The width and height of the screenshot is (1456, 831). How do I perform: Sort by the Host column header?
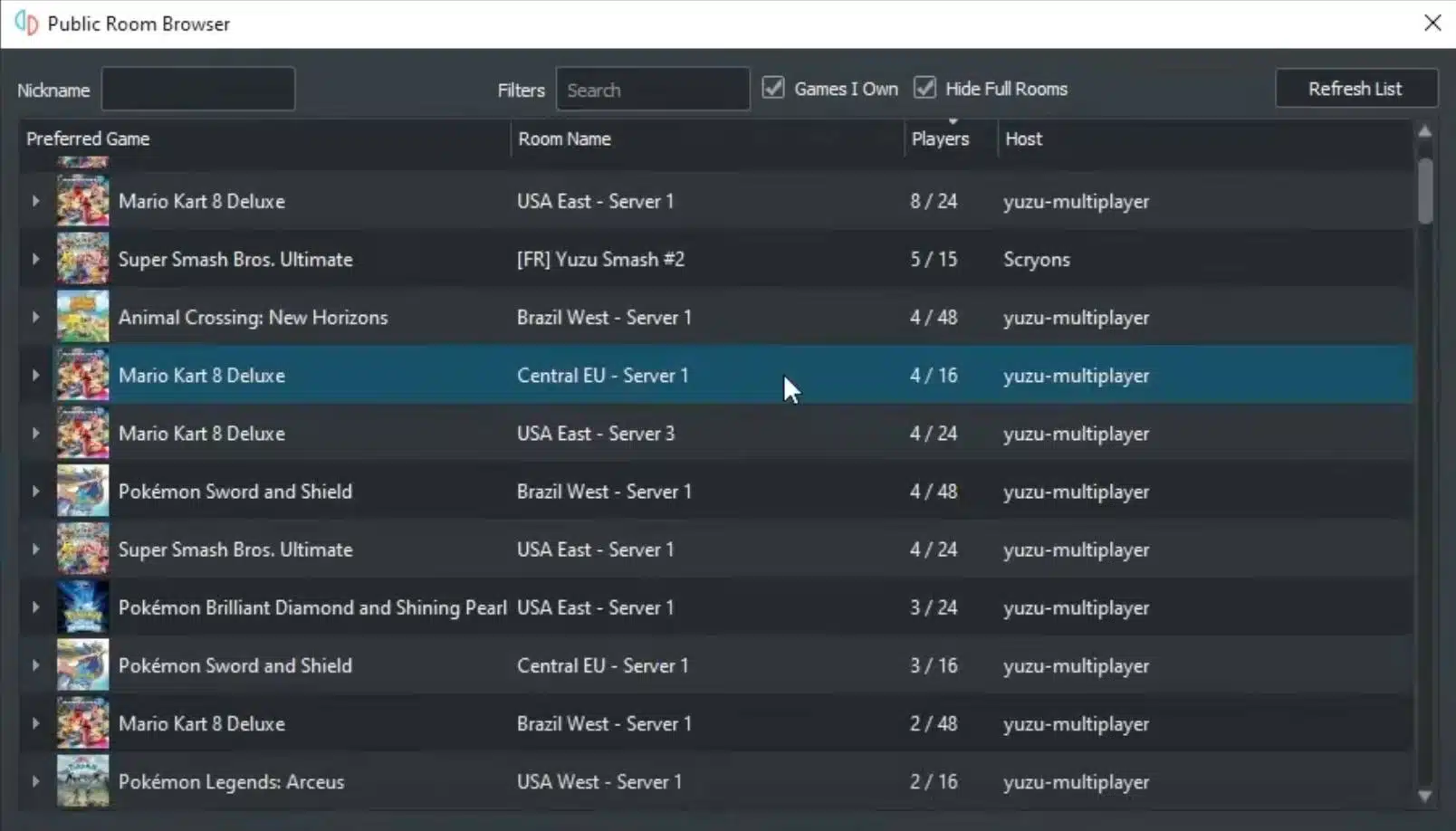(1204, 138)
